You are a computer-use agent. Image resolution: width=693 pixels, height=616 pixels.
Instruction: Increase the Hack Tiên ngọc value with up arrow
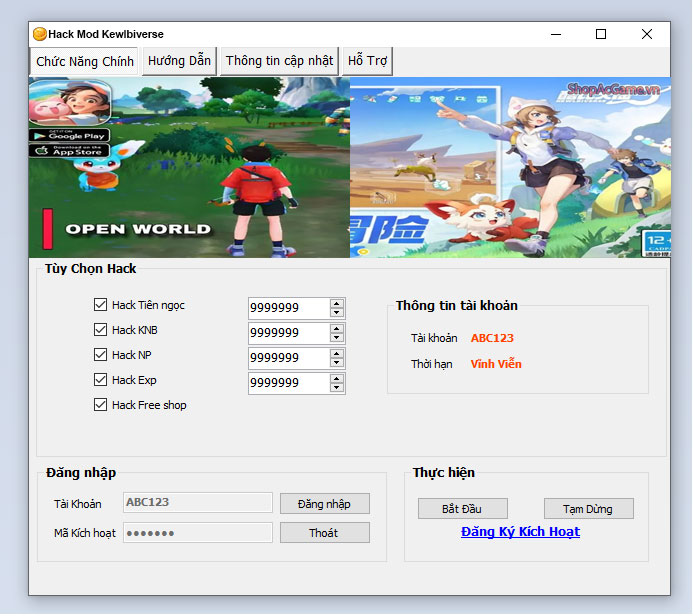click(x=337, y=304)
